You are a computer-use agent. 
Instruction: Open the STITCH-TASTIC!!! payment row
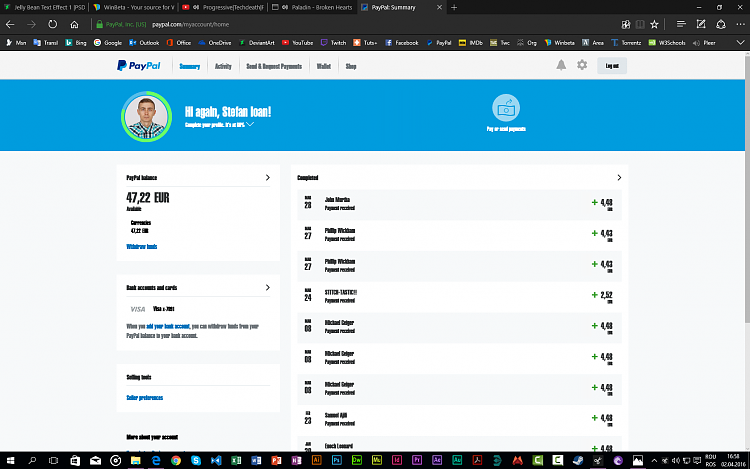(459, 297)
